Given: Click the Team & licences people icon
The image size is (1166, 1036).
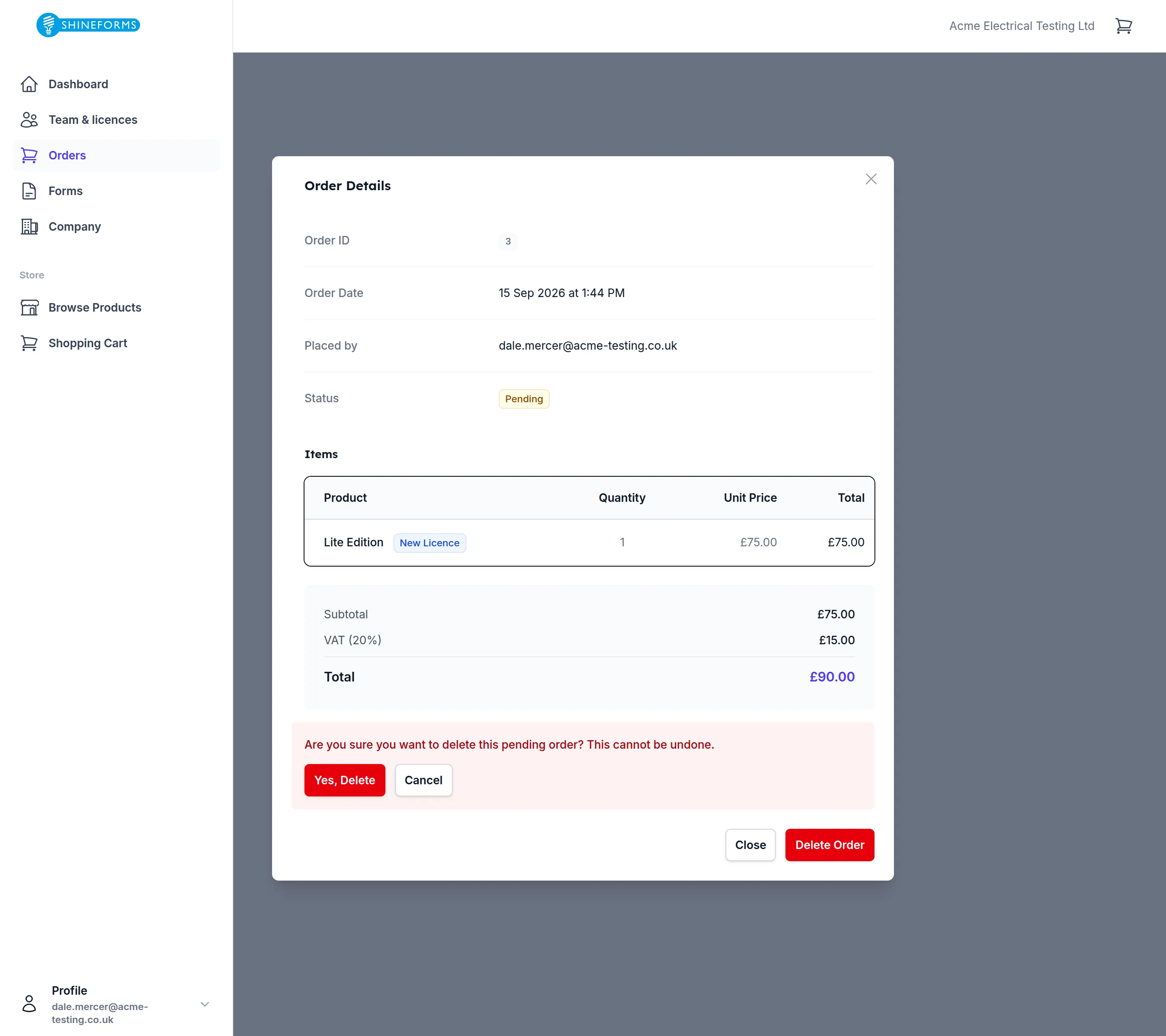Looking at the screenshot, I should tap(29, 120).
